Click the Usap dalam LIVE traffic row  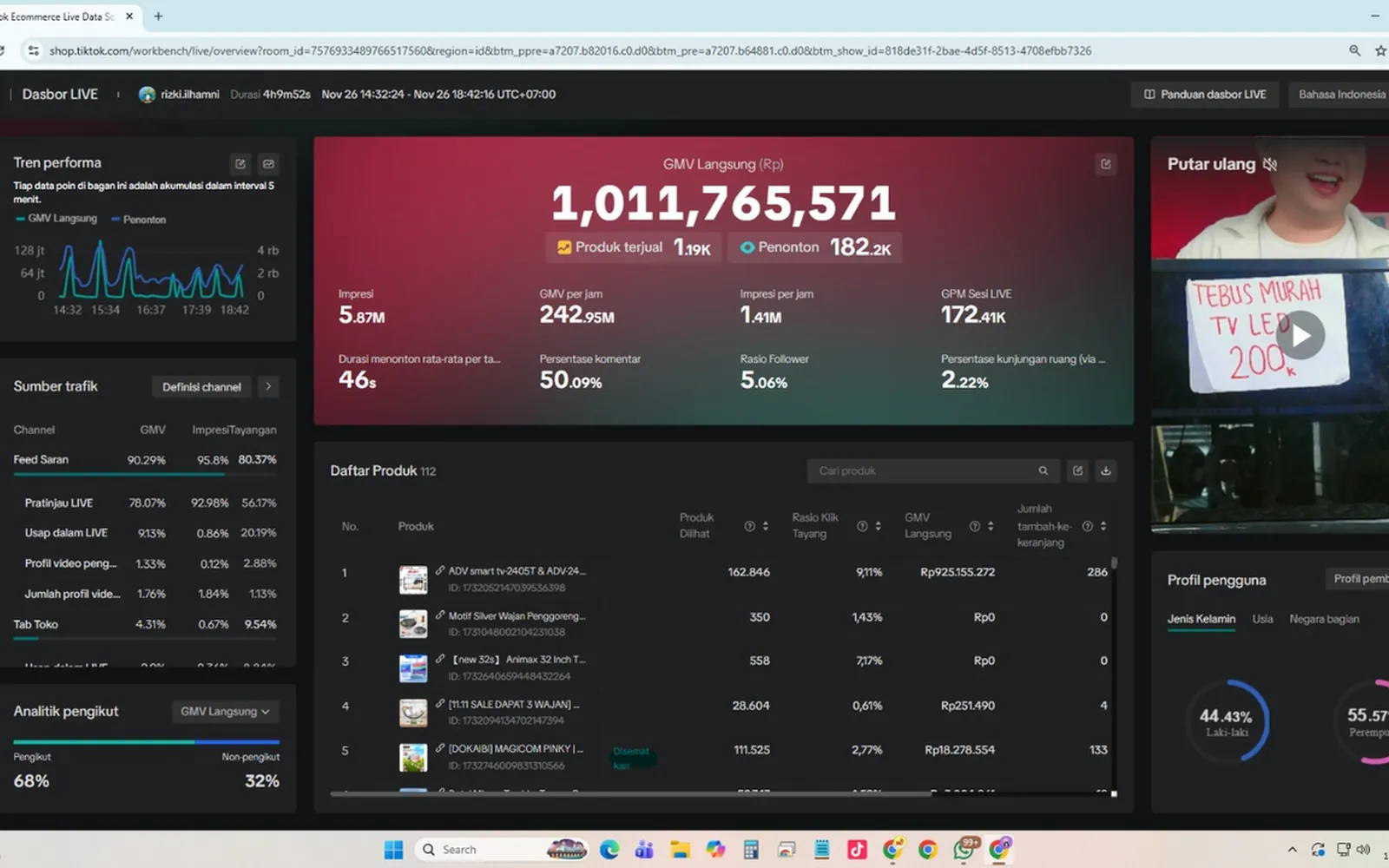[150, 533]
